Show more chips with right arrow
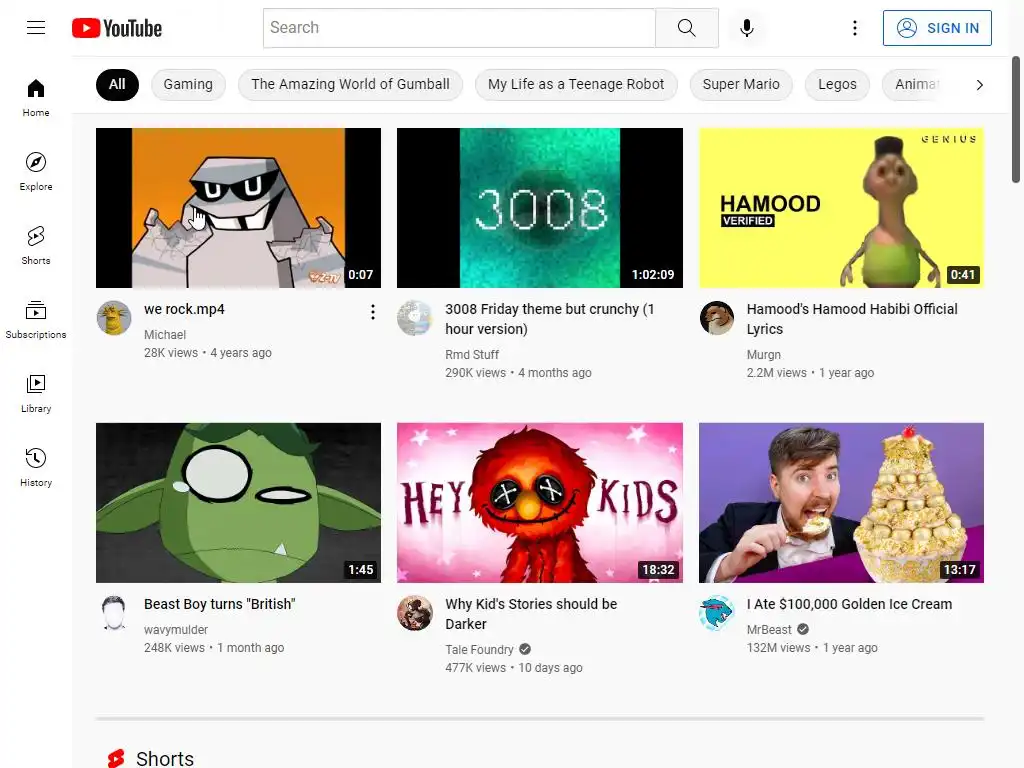1024x768 pixels. point(979,85)
